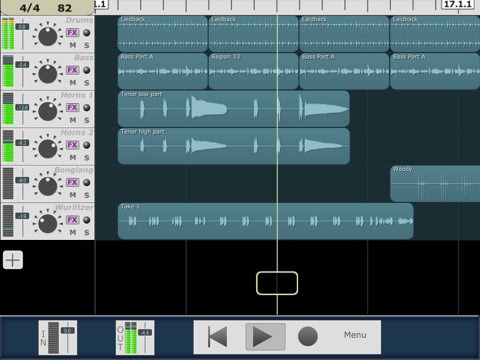Image resolution: width=480 pixels, height=360 pixels.
Task: Start playback with the play button
Action: click(265, 337)
